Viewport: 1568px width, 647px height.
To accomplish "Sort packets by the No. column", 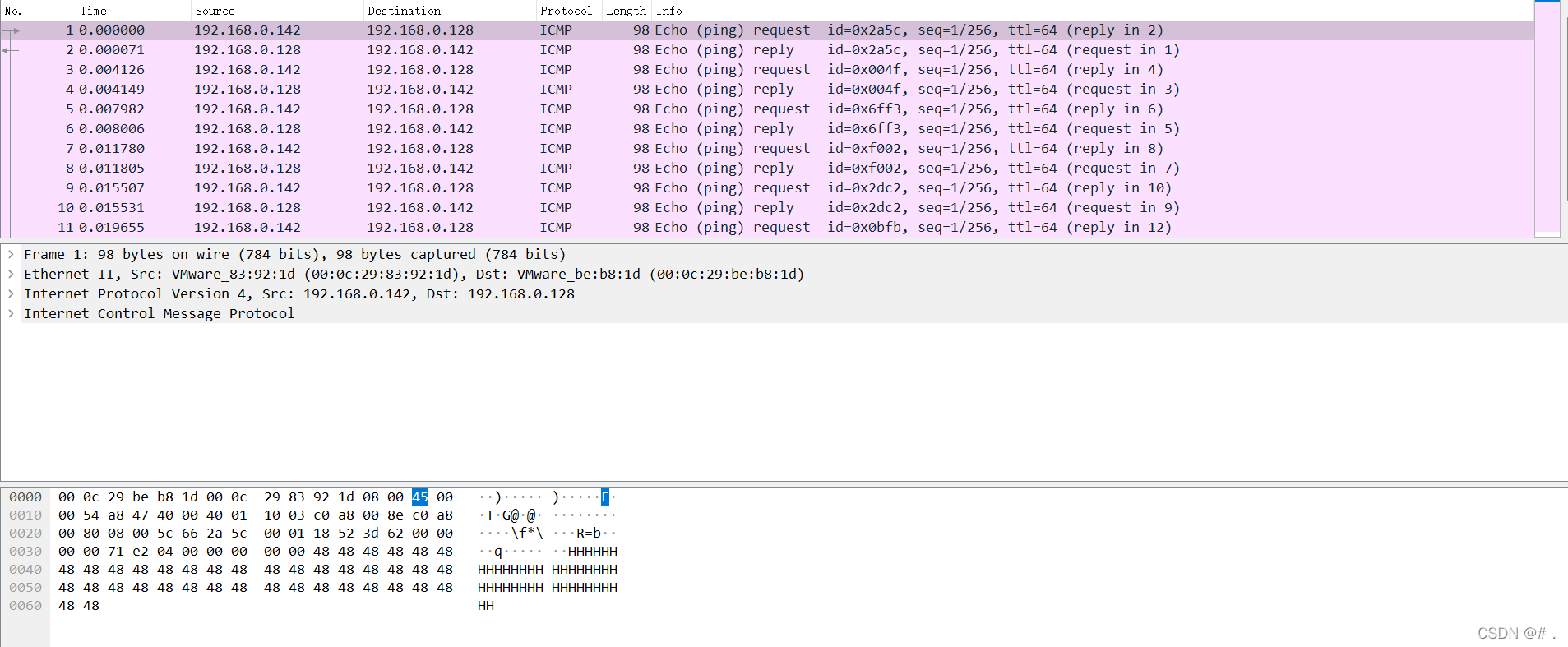I will pos(38,11).
